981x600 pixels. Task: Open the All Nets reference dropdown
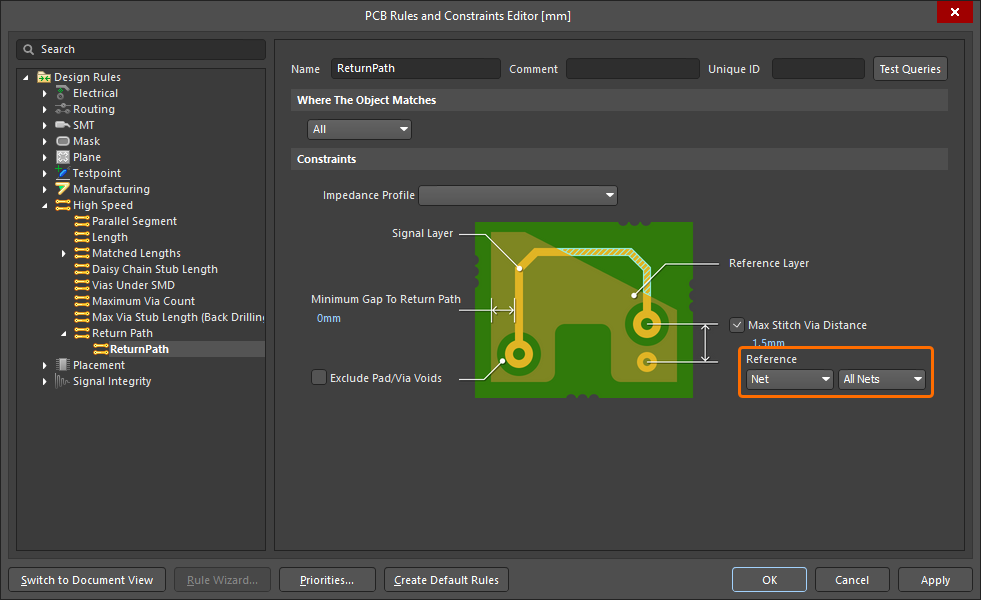tap(882, 379)
